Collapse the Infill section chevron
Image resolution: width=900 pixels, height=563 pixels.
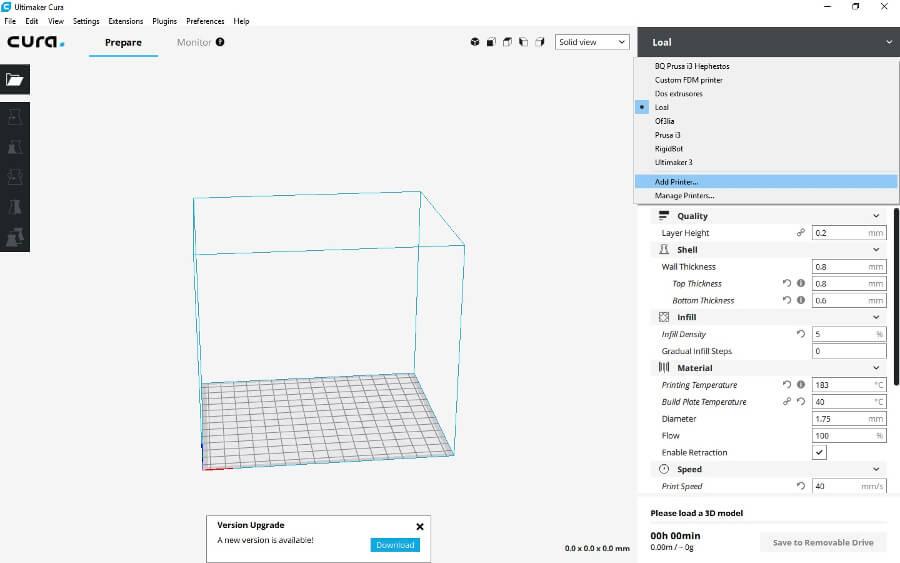coord(876,317)
